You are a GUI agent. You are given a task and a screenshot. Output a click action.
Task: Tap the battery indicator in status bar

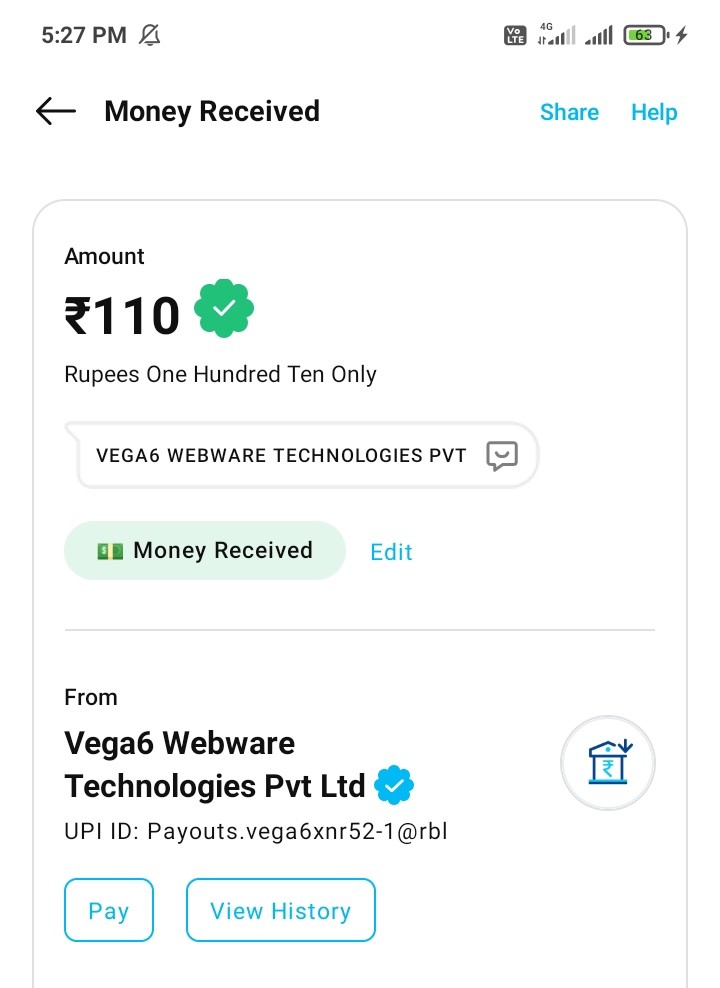tap(646, 36)
